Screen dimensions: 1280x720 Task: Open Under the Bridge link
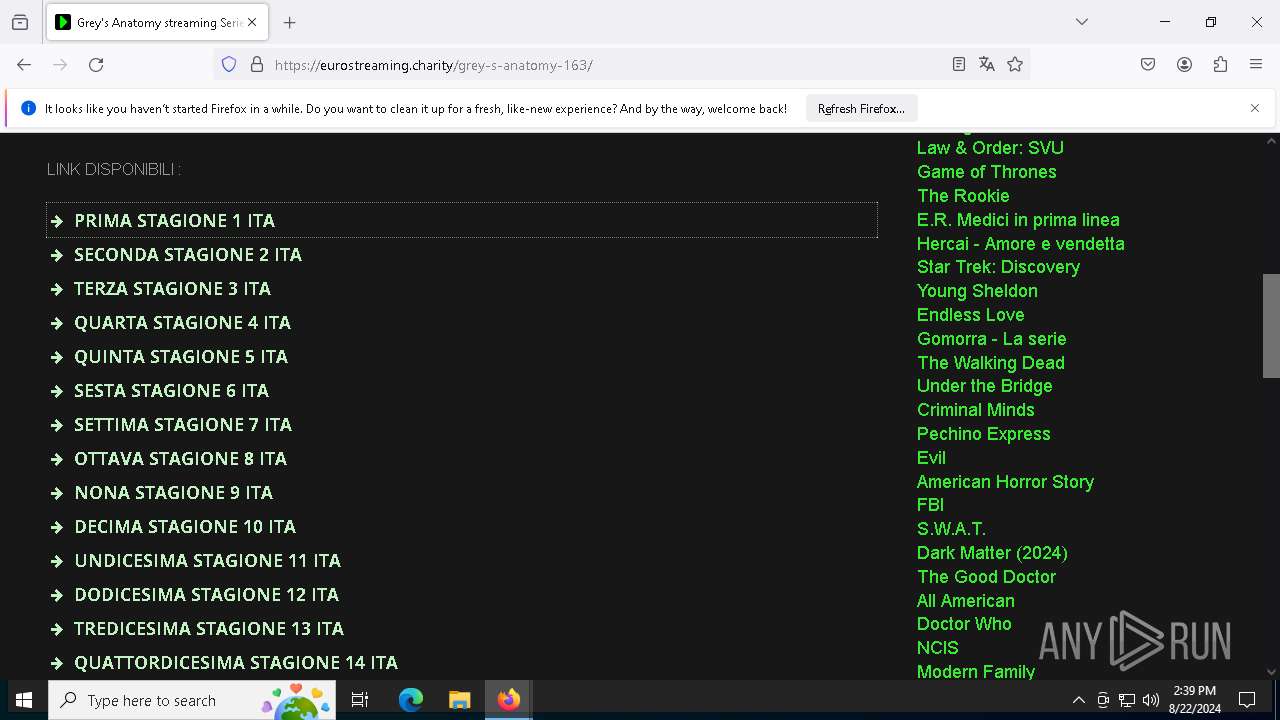[984, 386]
